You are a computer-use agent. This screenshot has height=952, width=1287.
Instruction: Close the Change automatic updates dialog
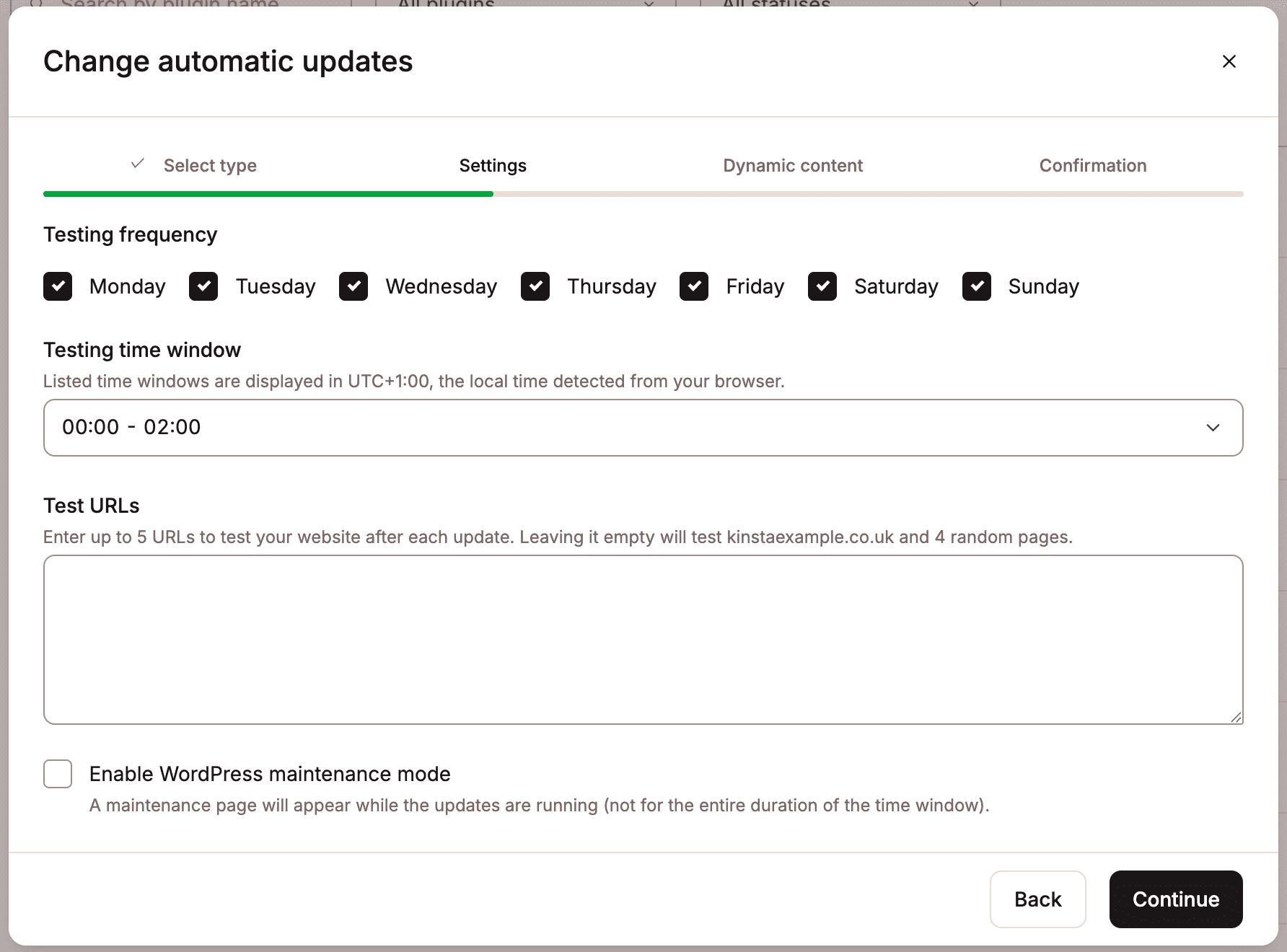[1229, 61]
